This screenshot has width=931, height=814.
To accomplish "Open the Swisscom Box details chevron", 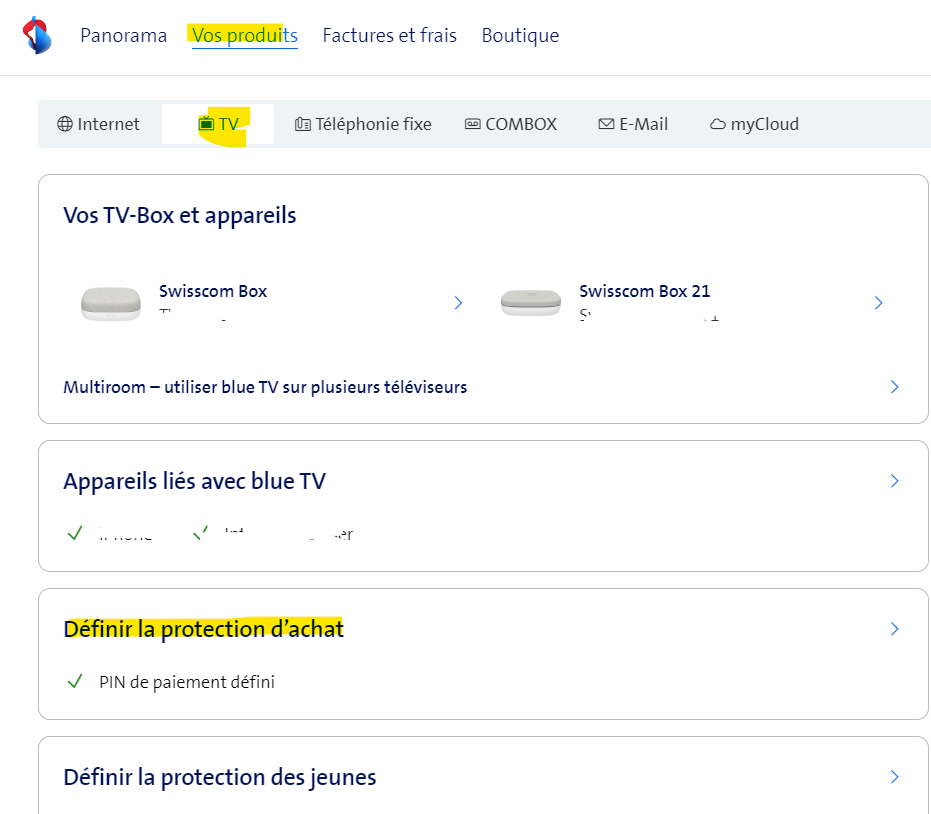I will (x=458, y=303).
